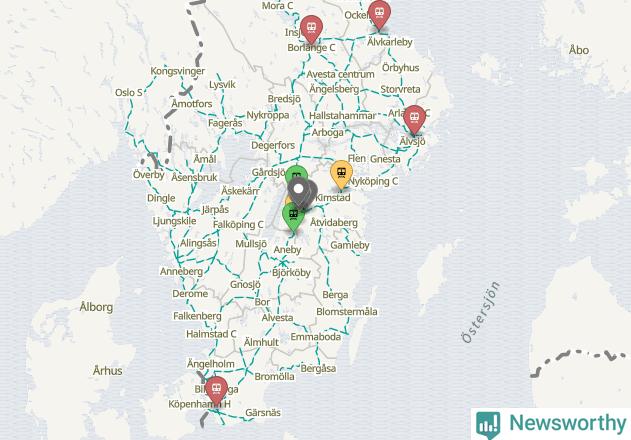Select the red train marker near Älvkarleby

(x=379, y=14)
